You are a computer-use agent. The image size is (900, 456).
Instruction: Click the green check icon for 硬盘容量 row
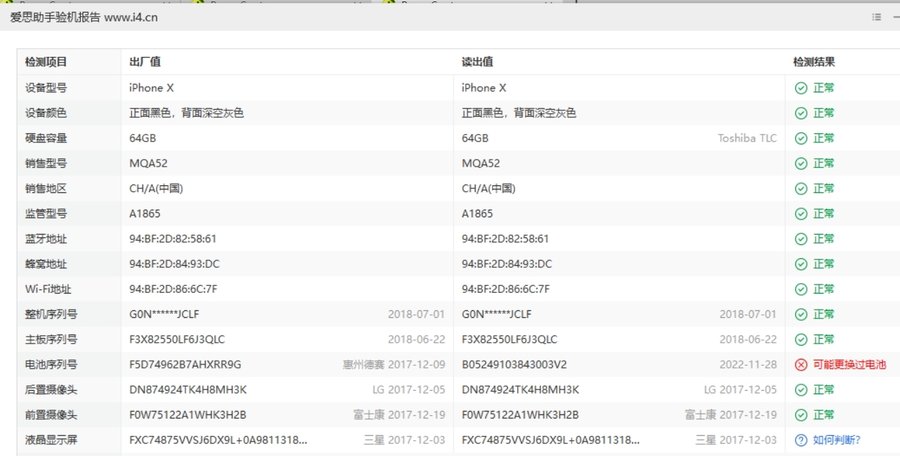pyautogui.click(x=801, y=138)
